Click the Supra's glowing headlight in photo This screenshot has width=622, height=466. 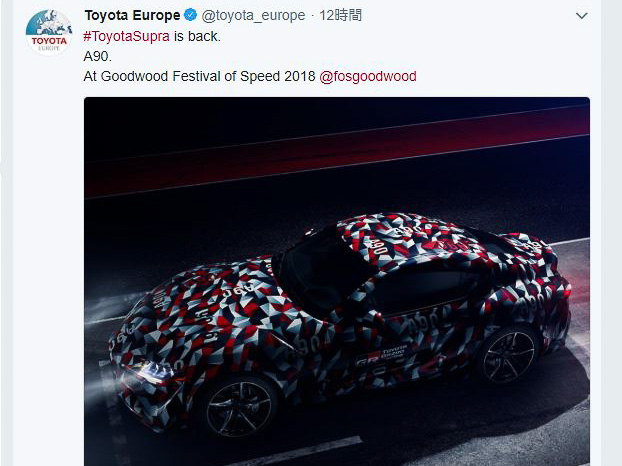tap(154, 372)
